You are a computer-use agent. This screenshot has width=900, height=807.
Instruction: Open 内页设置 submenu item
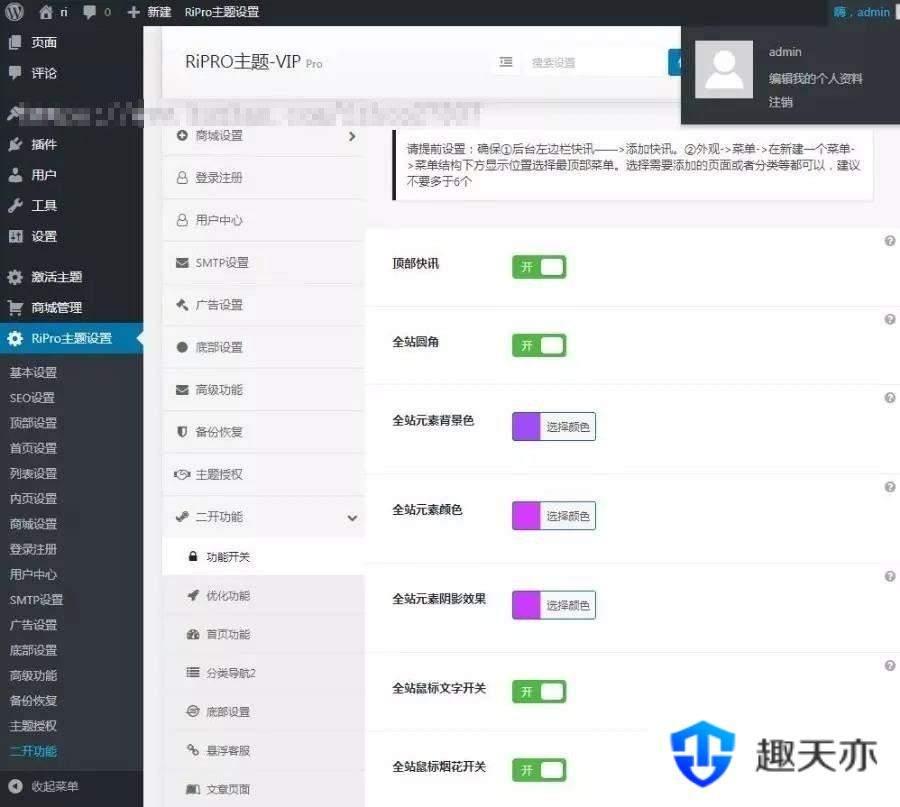click(x=33, y=499)
